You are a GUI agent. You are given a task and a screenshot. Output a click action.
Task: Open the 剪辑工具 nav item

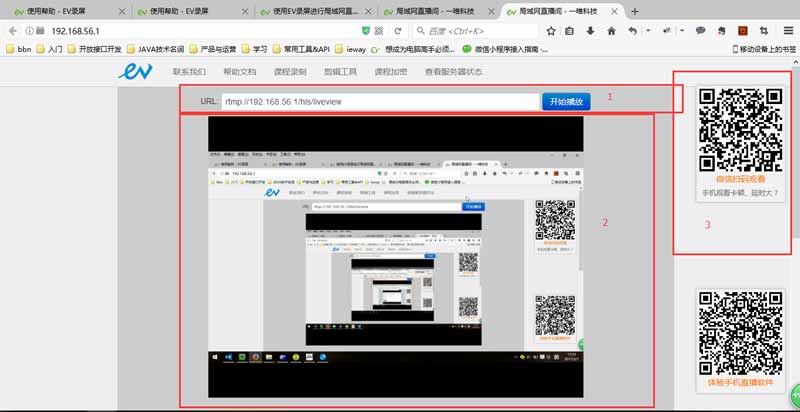pos(340,72)
